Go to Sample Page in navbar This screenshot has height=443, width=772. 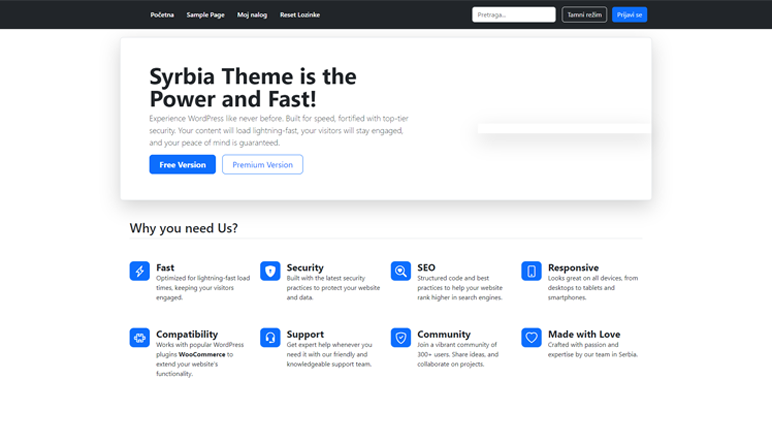click(205, 15)
